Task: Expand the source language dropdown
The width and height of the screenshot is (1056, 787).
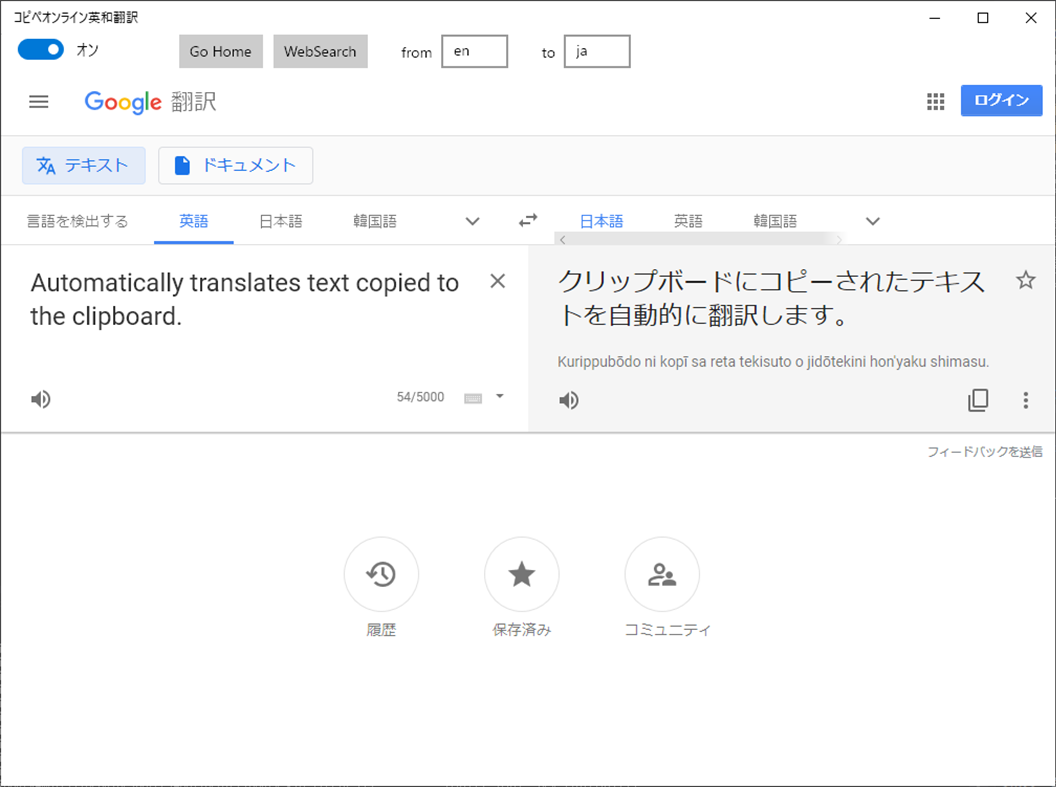Action: pyautogui.click(x=471, y=221)
